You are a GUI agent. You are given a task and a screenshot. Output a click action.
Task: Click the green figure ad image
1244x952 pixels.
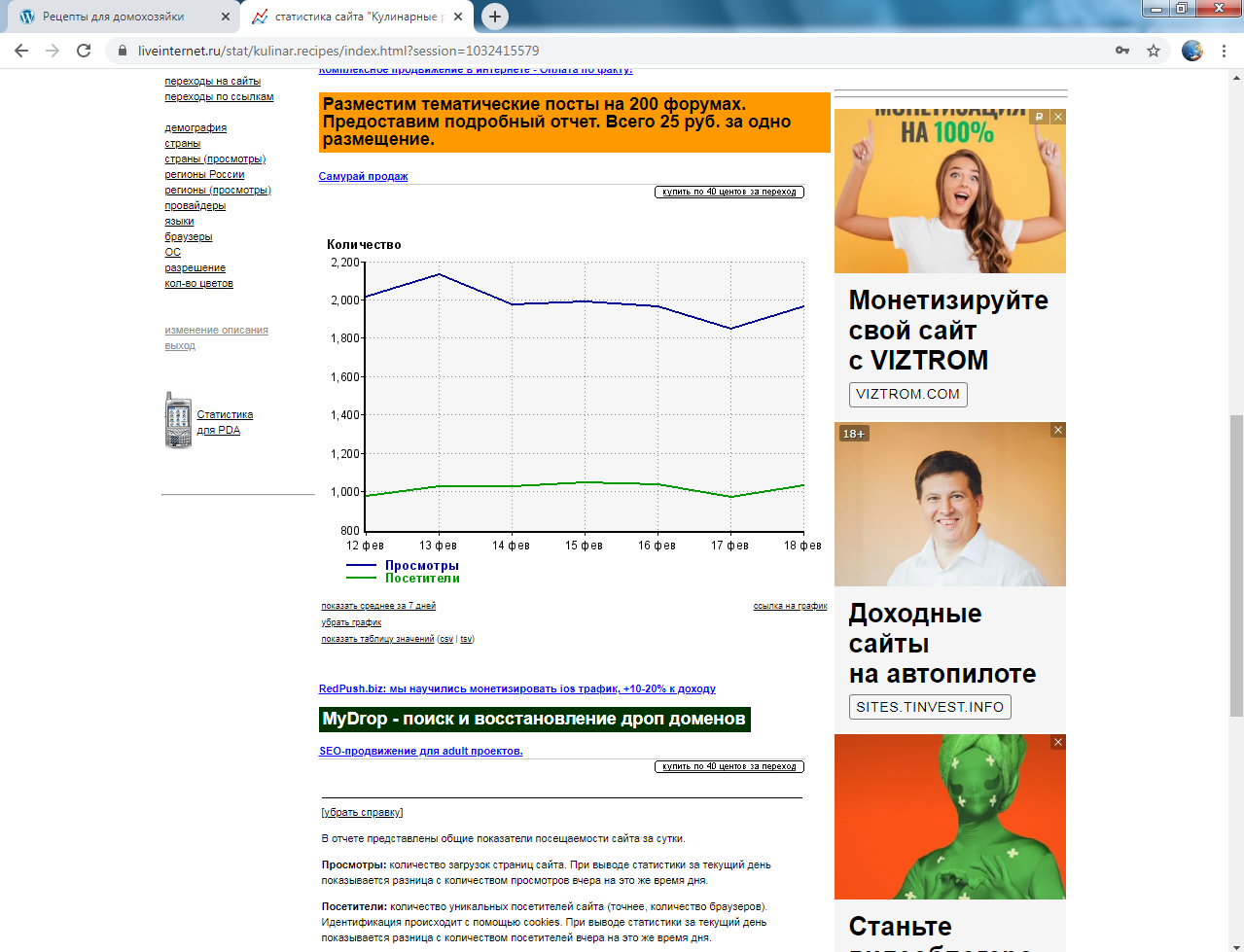[950, 817]
